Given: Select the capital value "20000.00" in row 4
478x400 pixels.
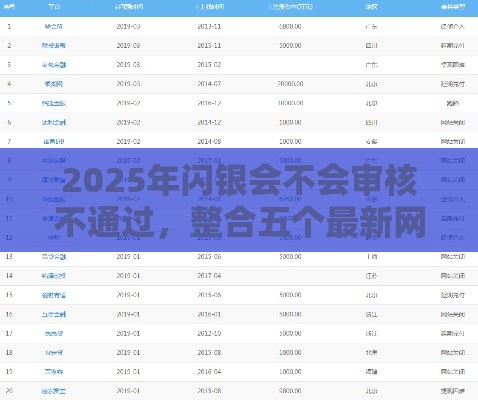Looking at the screenshot, I should tap(291, 84).
